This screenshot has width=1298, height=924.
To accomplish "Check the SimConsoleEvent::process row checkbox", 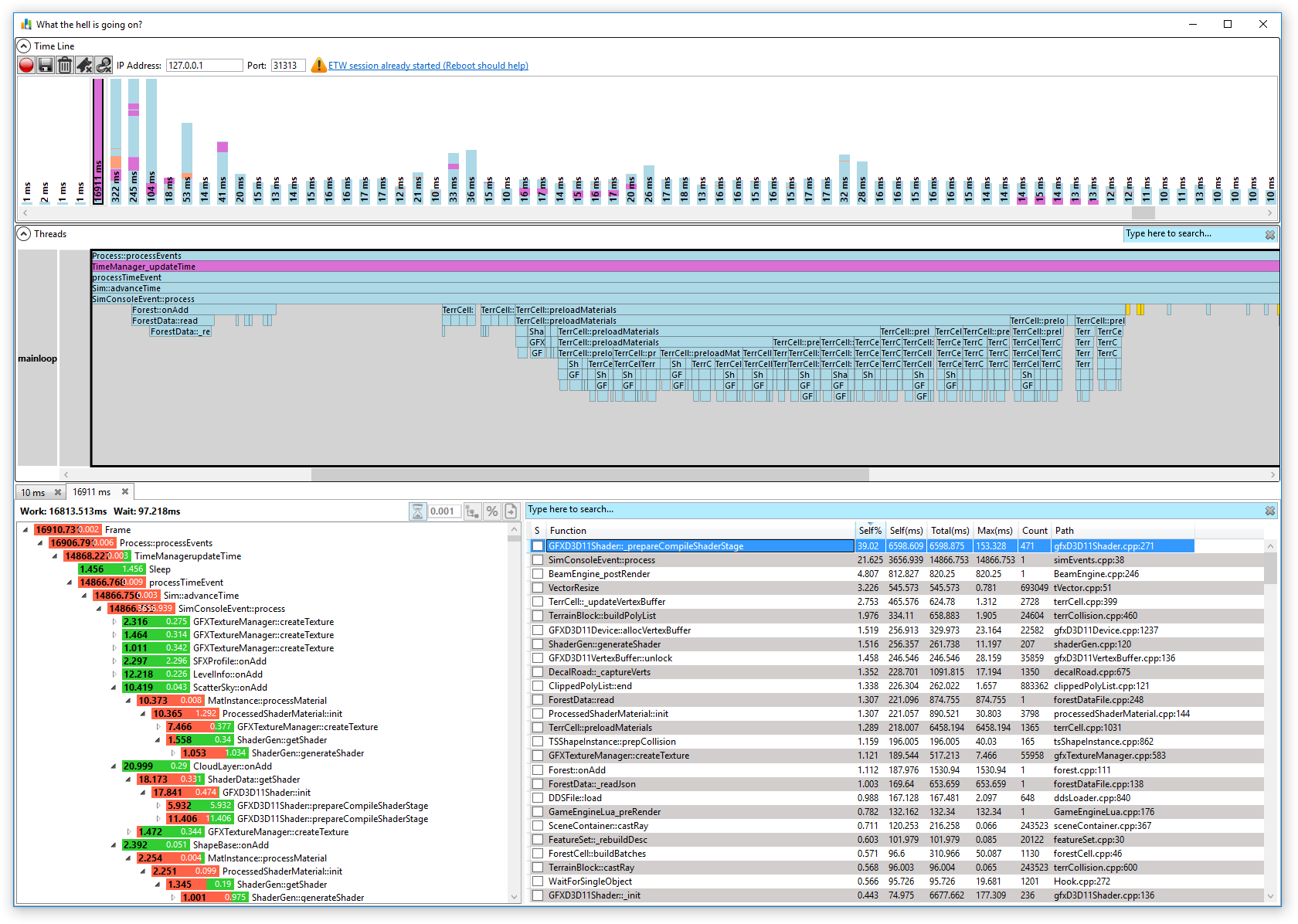I will (x=538, y=560).
